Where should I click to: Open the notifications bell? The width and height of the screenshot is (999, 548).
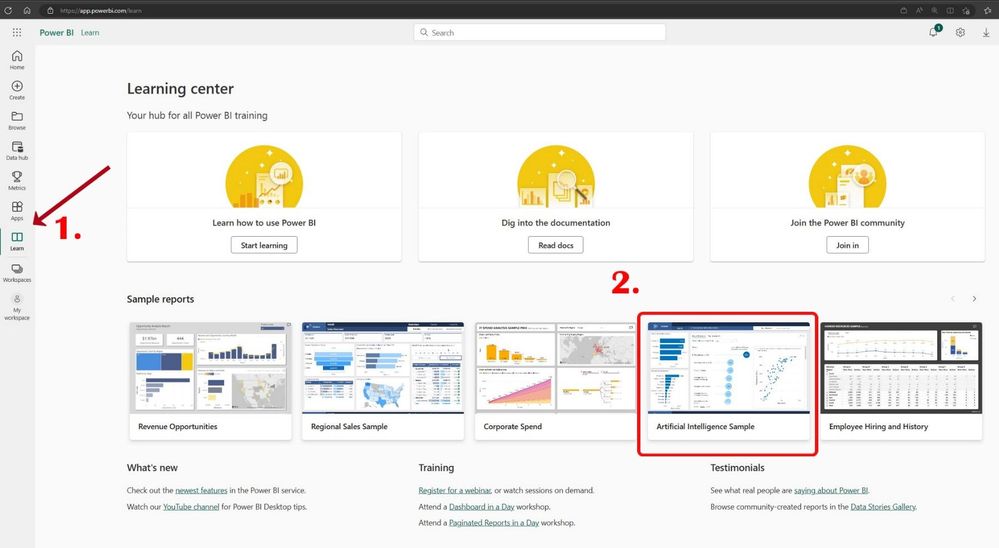(933, 32)
